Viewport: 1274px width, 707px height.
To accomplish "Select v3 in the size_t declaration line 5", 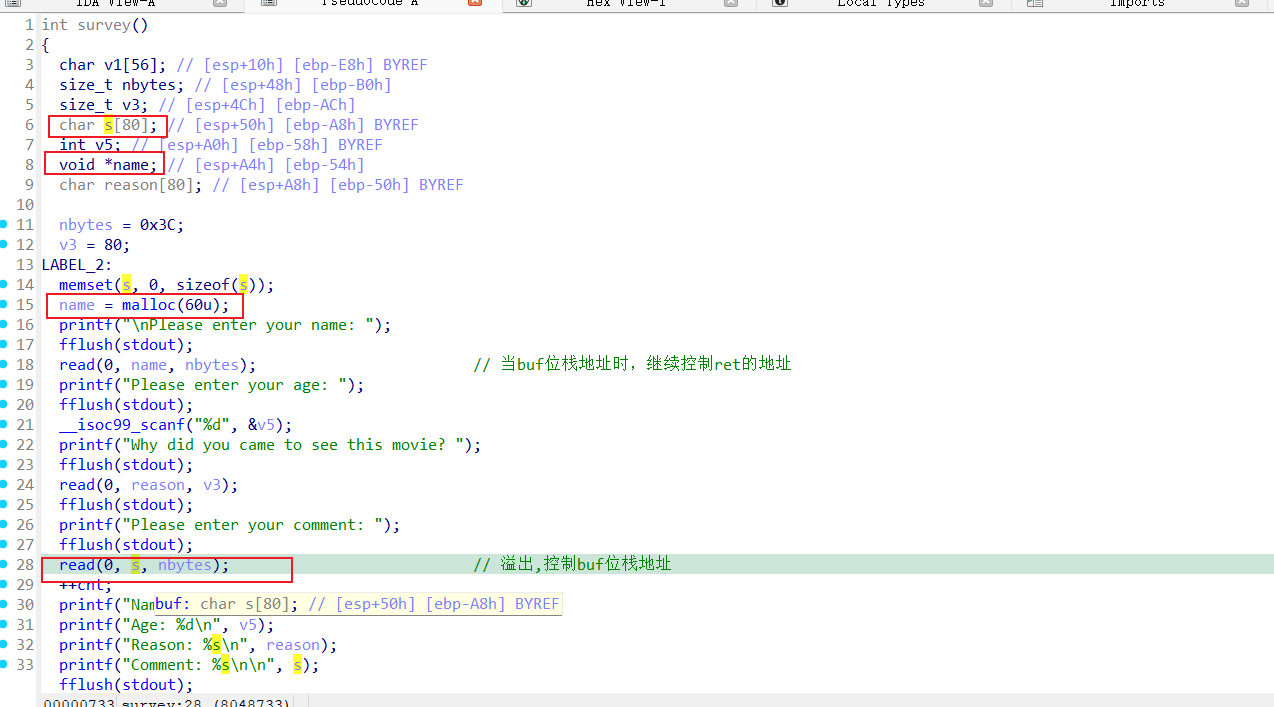I will point(131,105).
